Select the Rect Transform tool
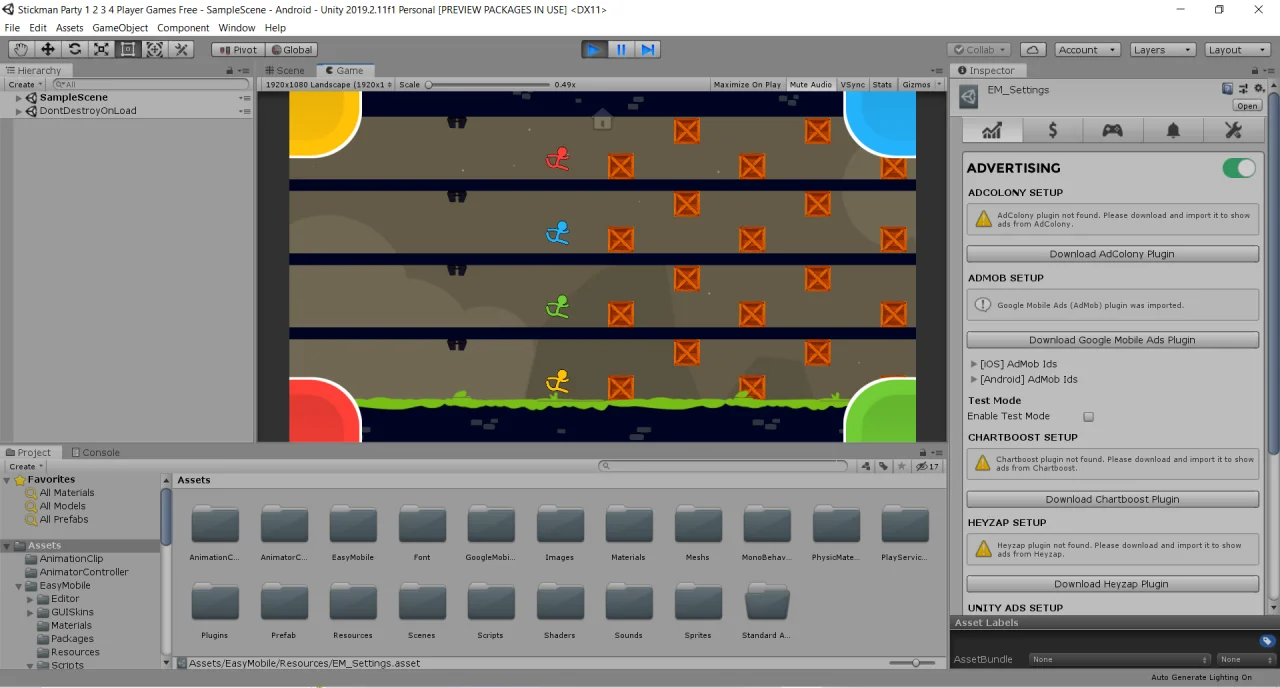The height and width of the screenshot is (688, 1280). tap(128, 49)
